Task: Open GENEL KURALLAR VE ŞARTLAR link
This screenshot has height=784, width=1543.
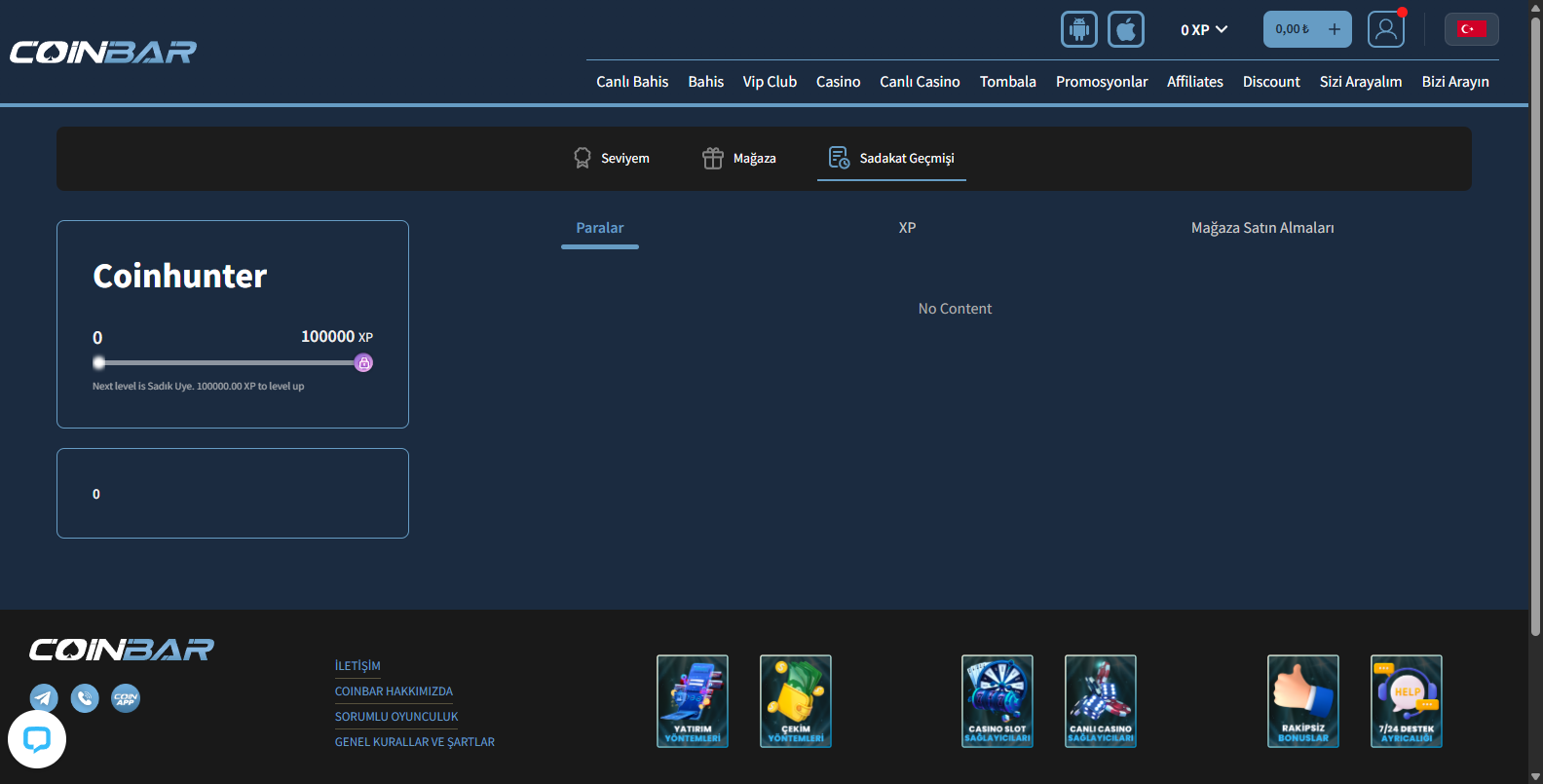Action: tap(415, 742)
